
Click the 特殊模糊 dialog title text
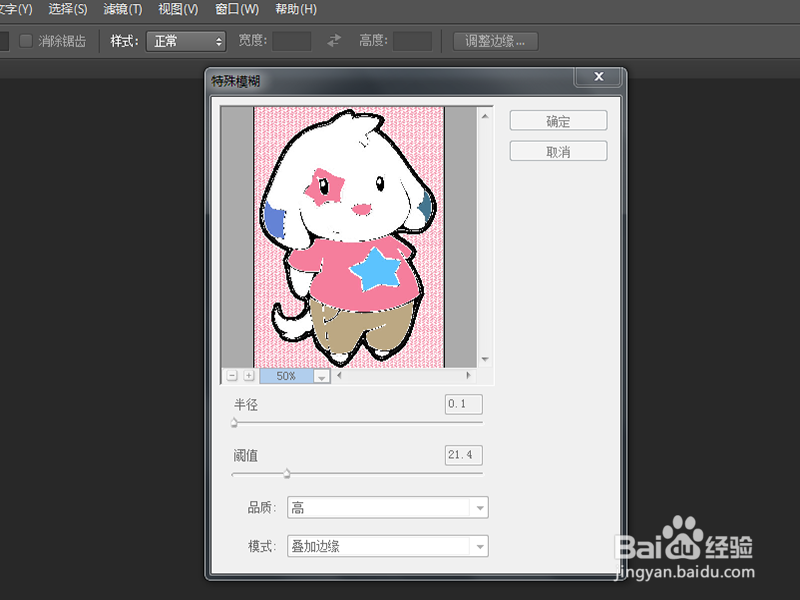click(x=236, y=81)
